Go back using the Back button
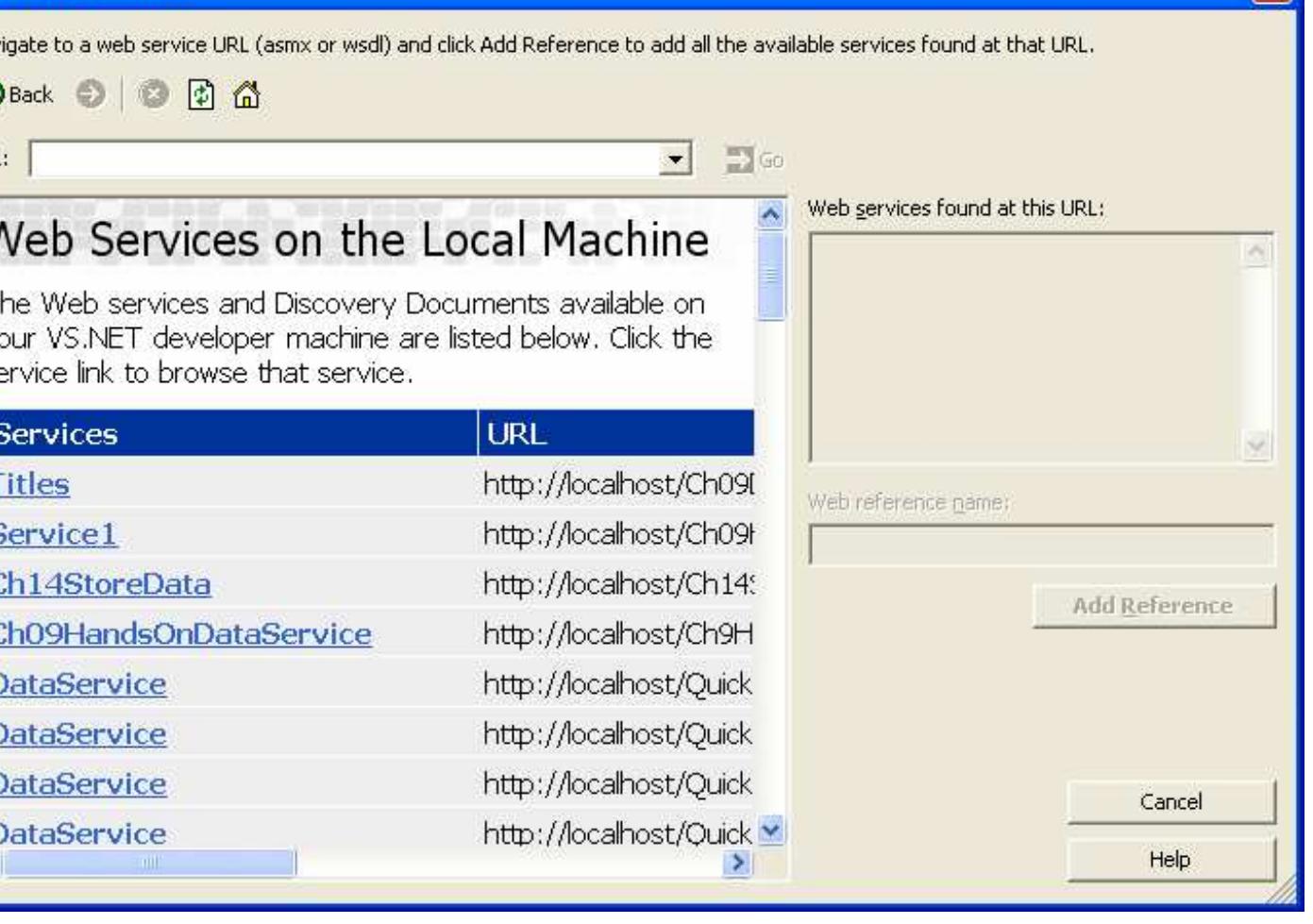This screenshot has height=924, width=1313. (26, 95)
